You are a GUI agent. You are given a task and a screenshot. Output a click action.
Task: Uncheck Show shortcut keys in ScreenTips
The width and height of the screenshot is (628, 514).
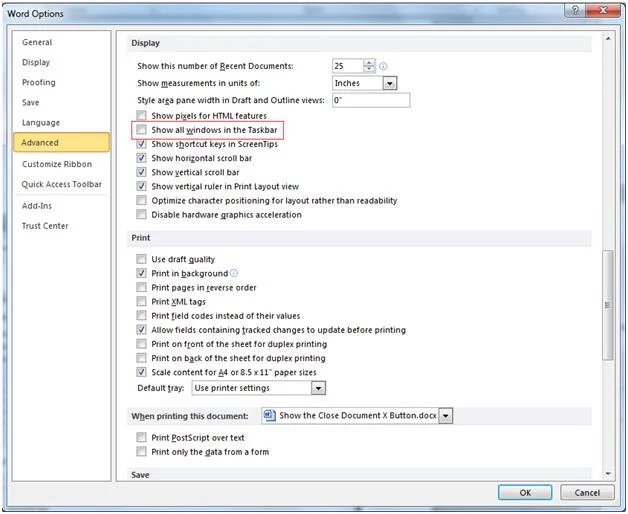pyautogui.click(x=141, y=144)
